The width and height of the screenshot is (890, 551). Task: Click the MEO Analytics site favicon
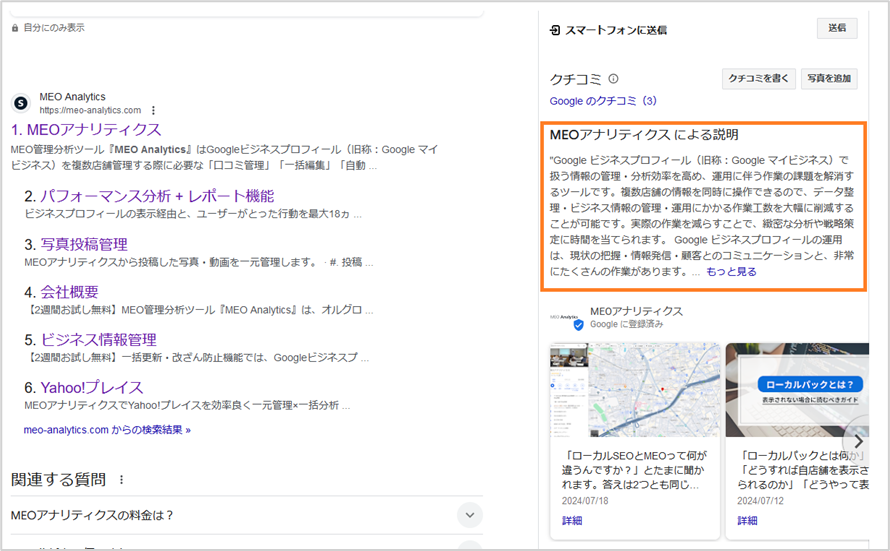pos(21,103)
